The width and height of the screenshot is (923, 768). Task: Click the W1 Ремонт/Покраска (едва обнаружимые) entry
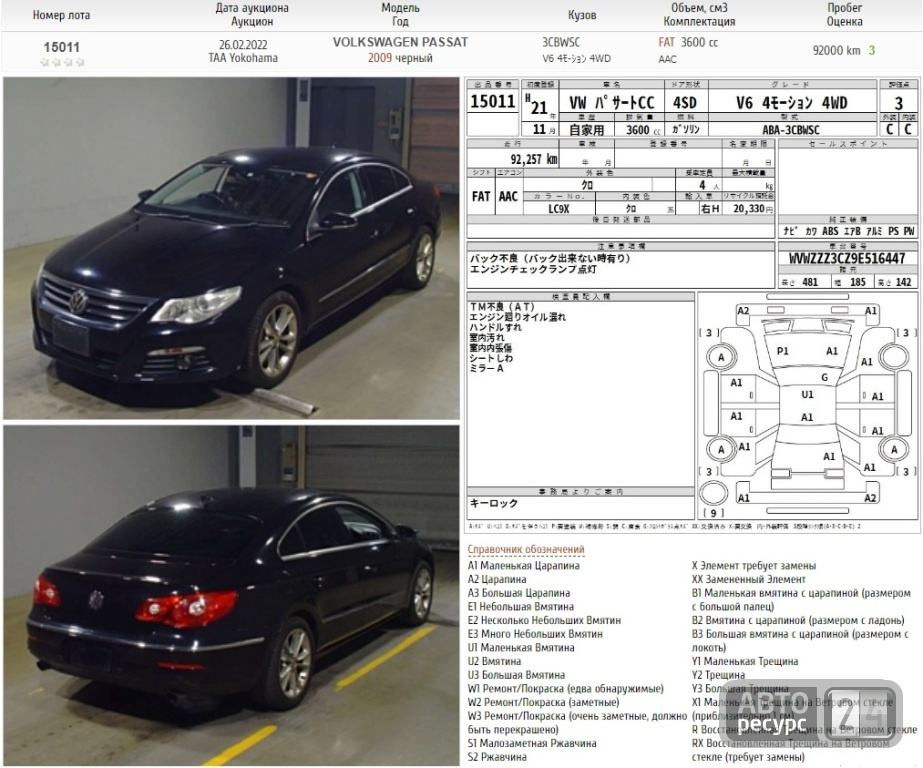(x=566, y=689)
